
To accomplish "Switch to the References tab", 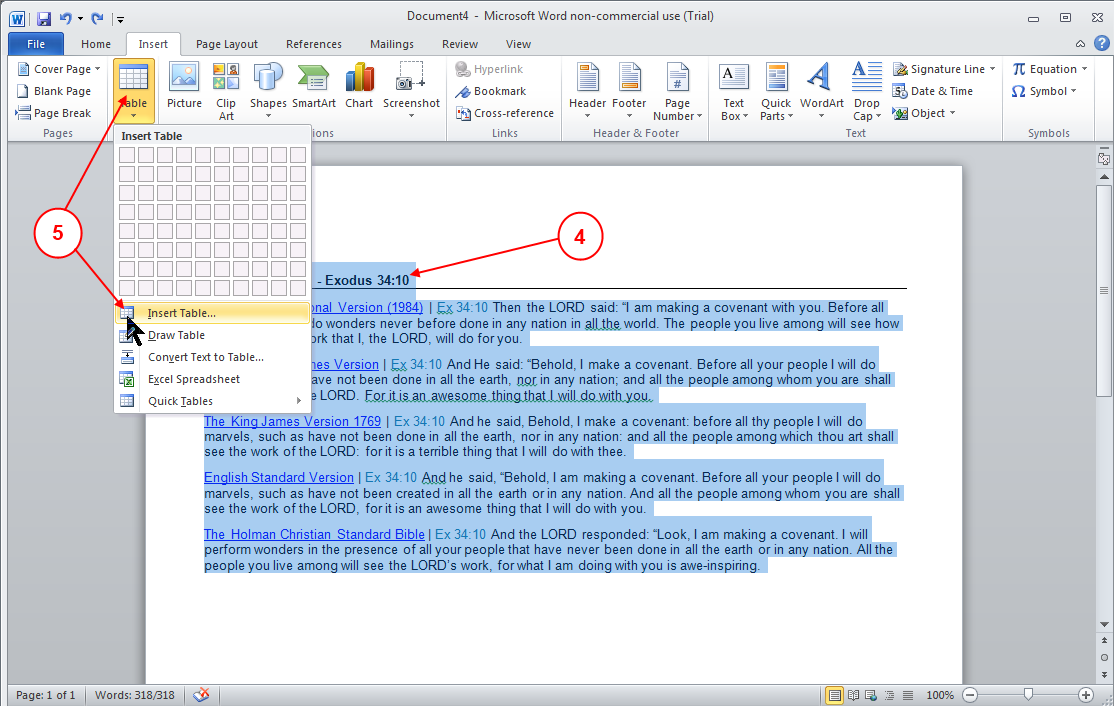I will (x=313, y=44).
